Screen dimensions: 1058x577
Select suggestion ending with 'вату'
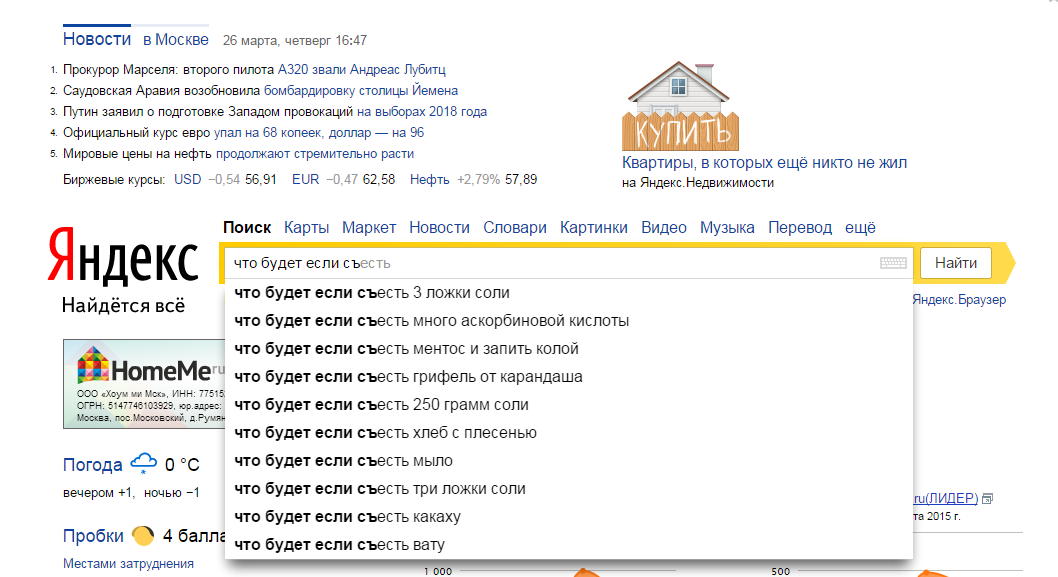click(569, 545)
